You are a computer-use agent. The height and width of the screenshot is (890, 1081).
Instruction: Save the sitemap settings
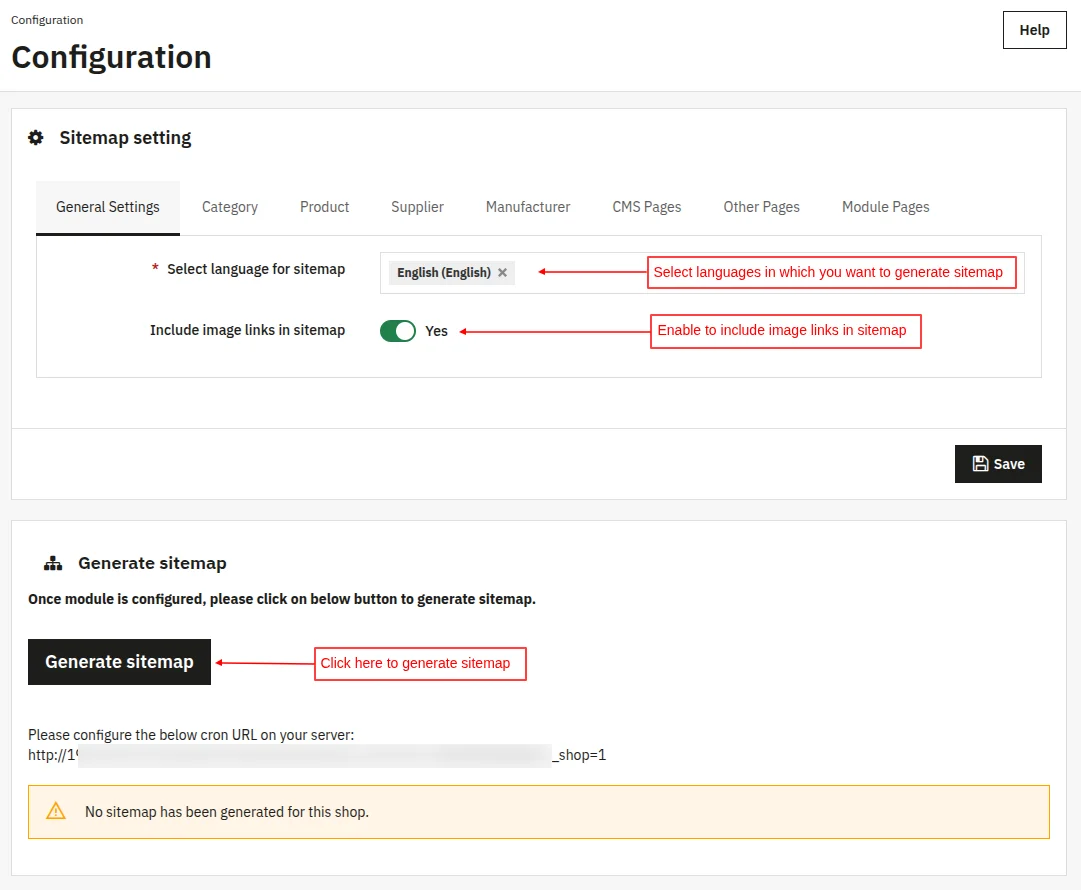click(x=998, y=464)
